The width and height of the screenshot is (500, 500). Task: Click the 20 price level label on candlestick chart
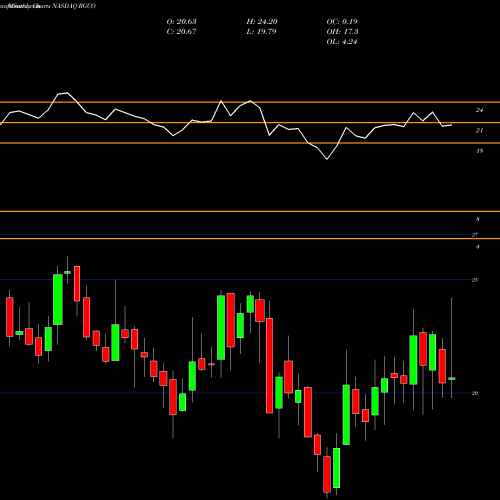(x=475, y=393)
